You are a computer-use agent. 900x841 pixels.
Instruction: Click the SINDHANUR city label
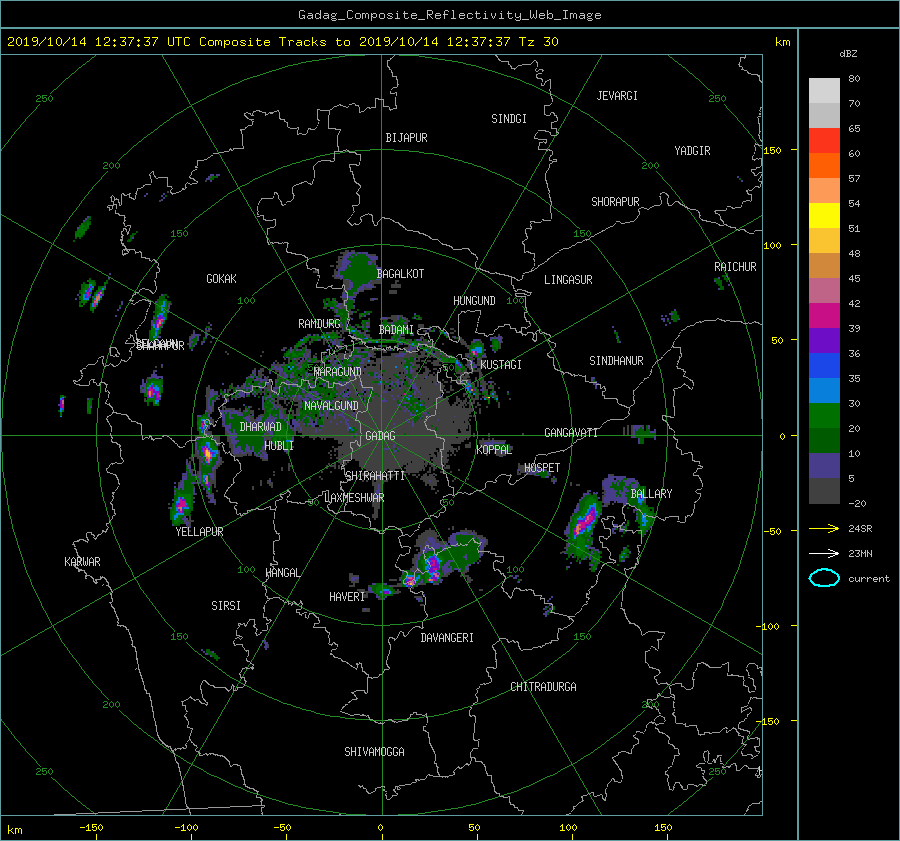click(616, 361)
